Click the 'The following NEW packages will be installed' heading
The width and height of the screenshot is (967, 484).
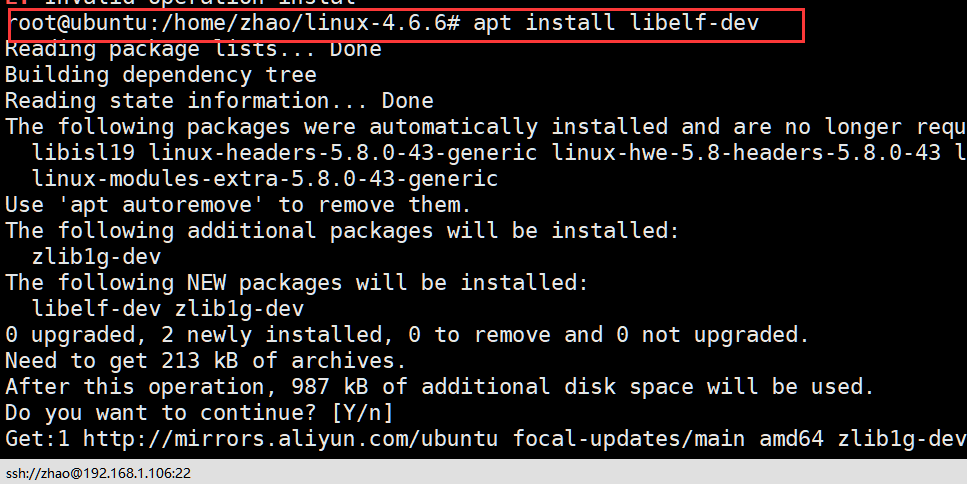[x=297, y=282]
